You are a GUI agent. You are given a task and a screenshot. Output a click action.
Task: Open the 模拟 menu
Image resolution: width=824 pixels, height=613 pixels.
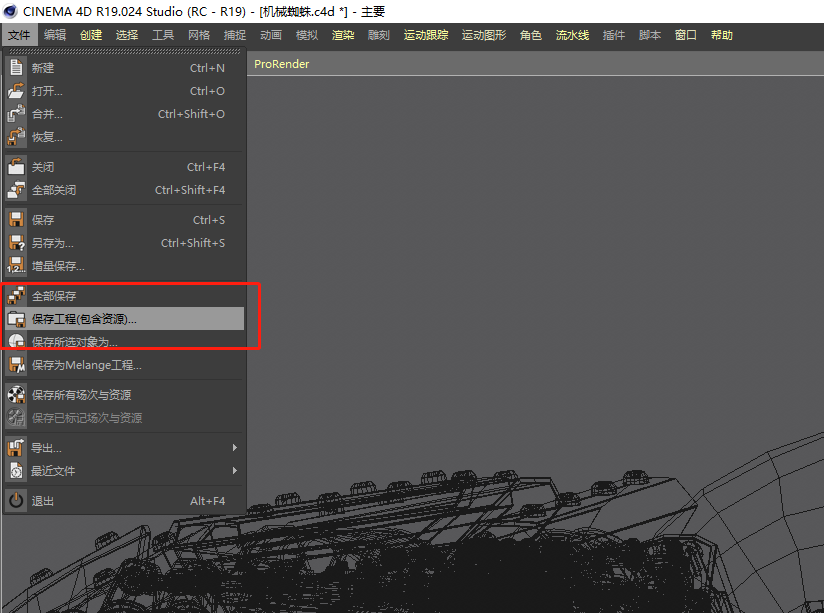307,35
